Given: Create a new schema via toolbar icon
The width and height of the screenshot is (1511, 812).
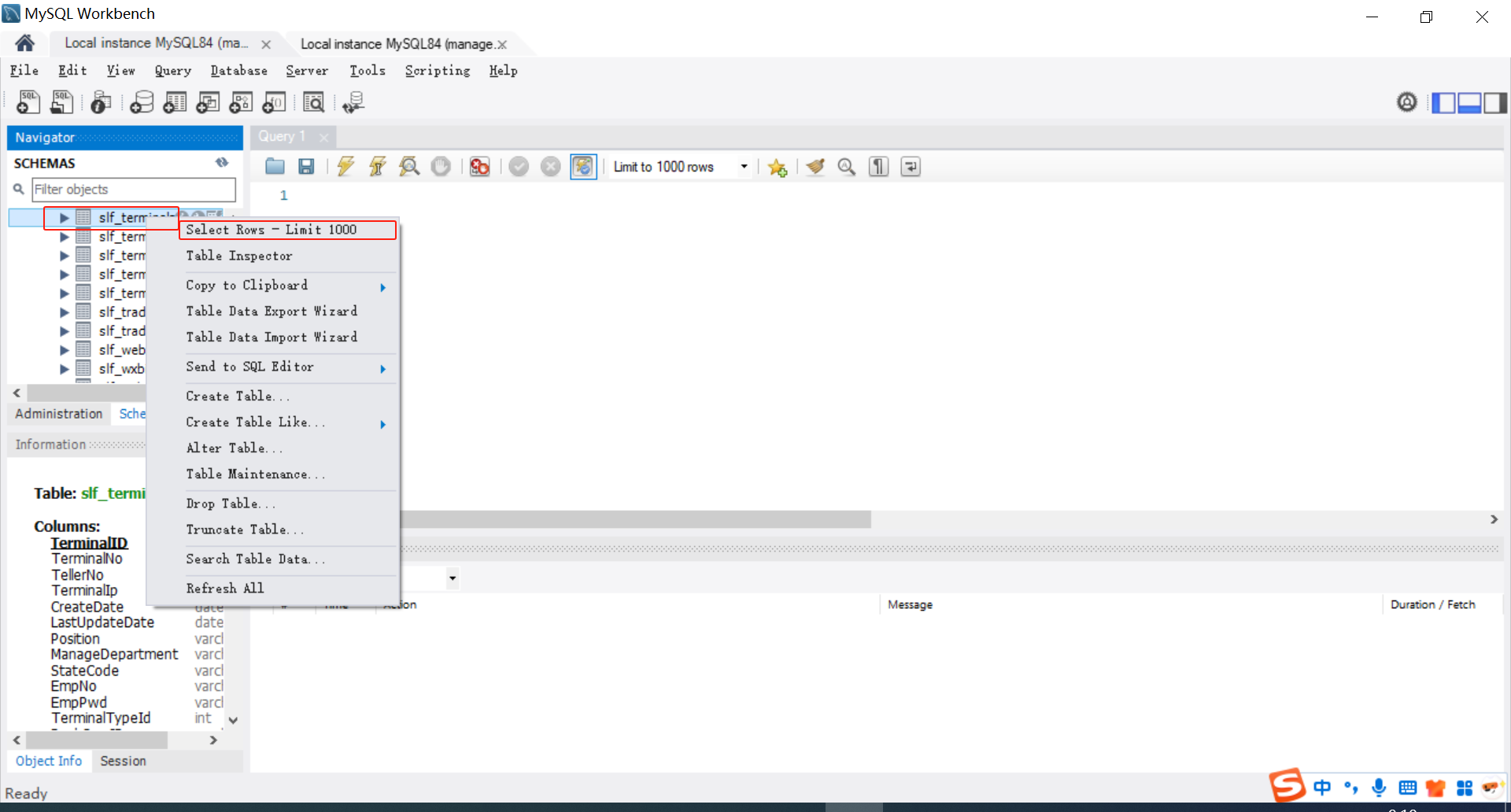Looking at the screenshot, I should click(142, 102).
